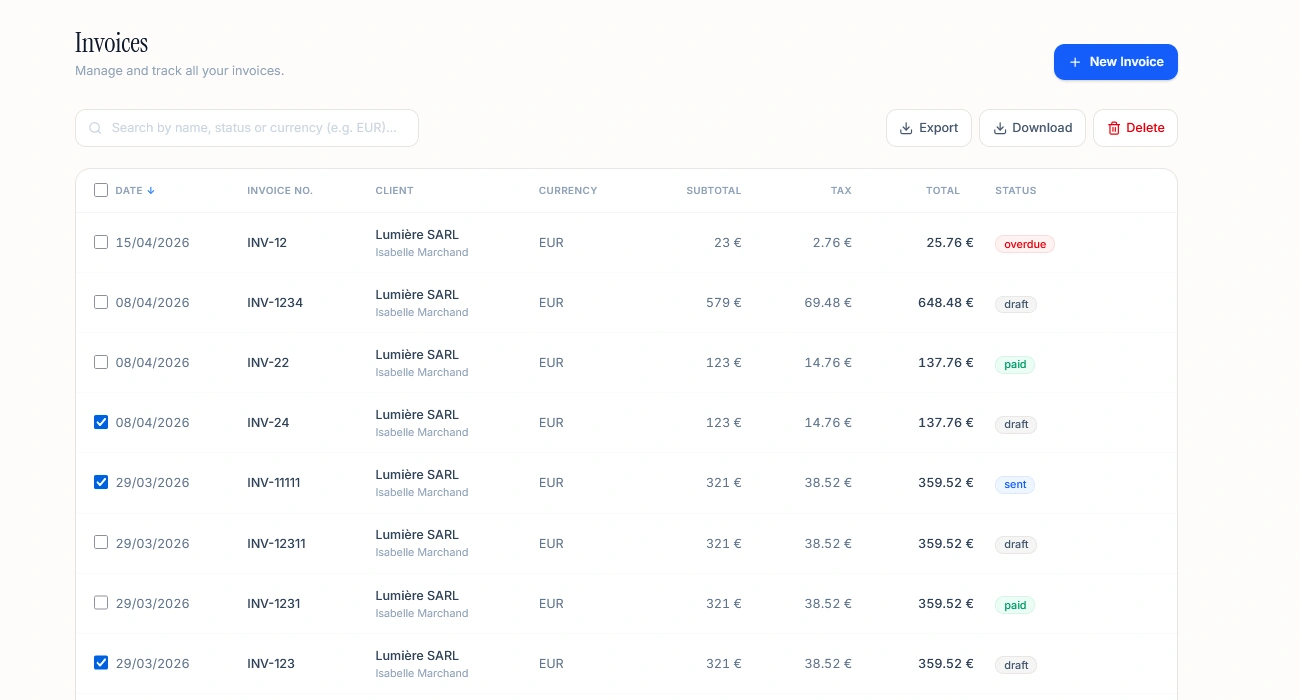Check the checkbox for INV-22

coord(101,362)
